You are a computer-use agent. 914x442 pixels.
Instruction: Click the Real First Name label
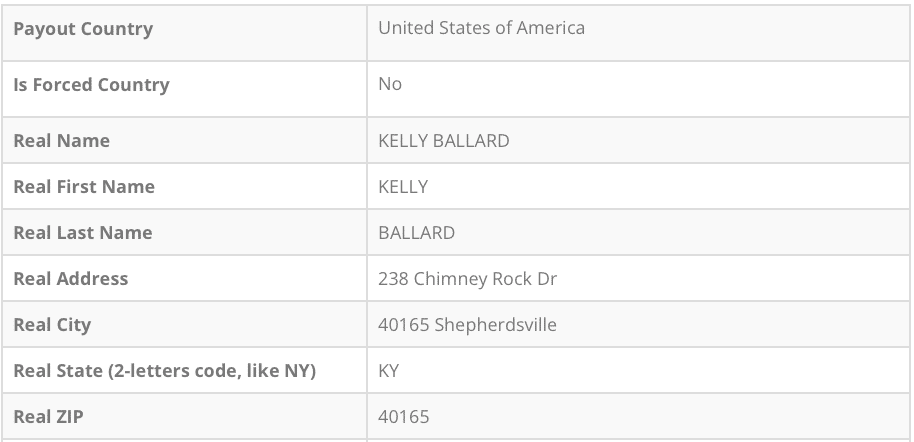pos(84,187)
